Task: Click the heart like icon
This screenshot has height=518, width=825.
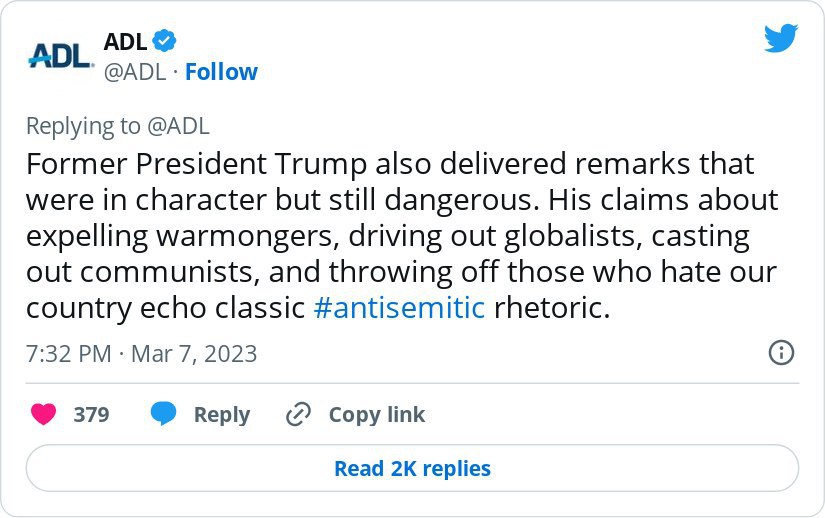Action: click(43, 415)
